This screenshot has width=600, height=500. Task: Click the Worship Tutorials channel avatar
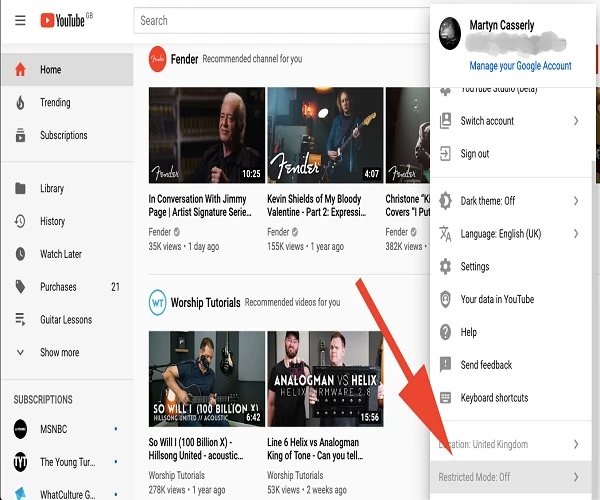(157, 302)
